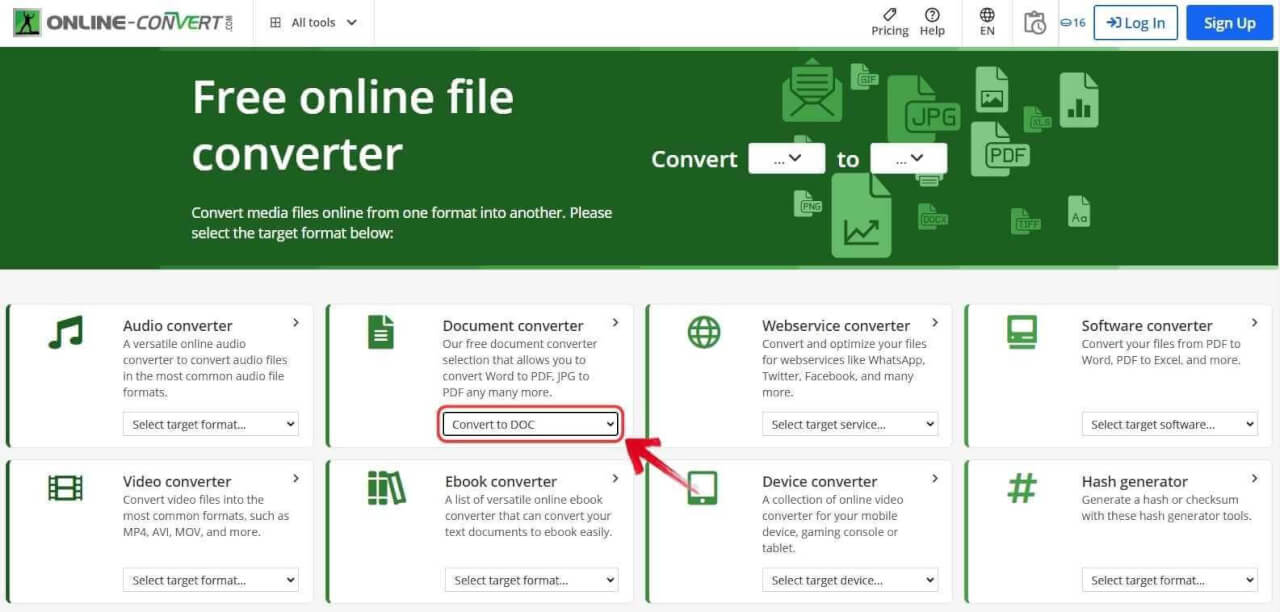The width and height of the screenshot is (1280, 612).
Task: Expand the All tools menu
Action: [x=313, y=21]
